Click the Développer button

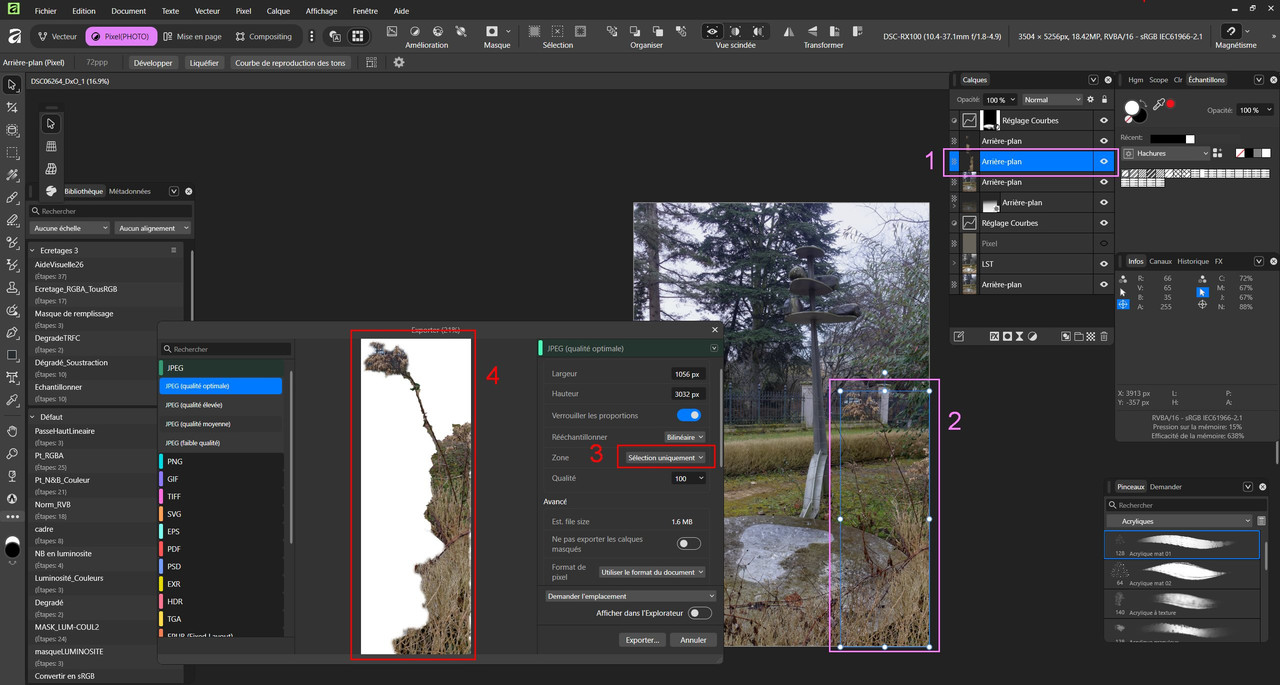pyautogui.click(x=153, y=62)
